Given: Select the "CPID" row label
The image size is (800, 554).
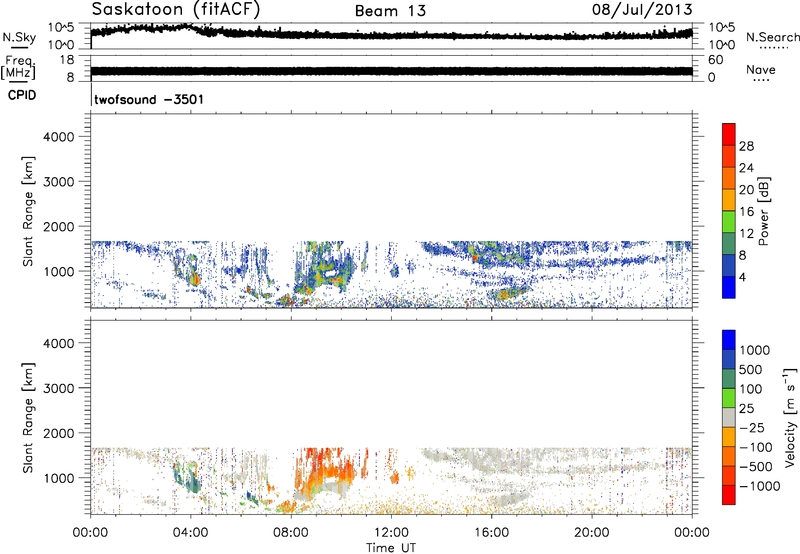Looking at the screenshot, I should (x=22, y=95).
